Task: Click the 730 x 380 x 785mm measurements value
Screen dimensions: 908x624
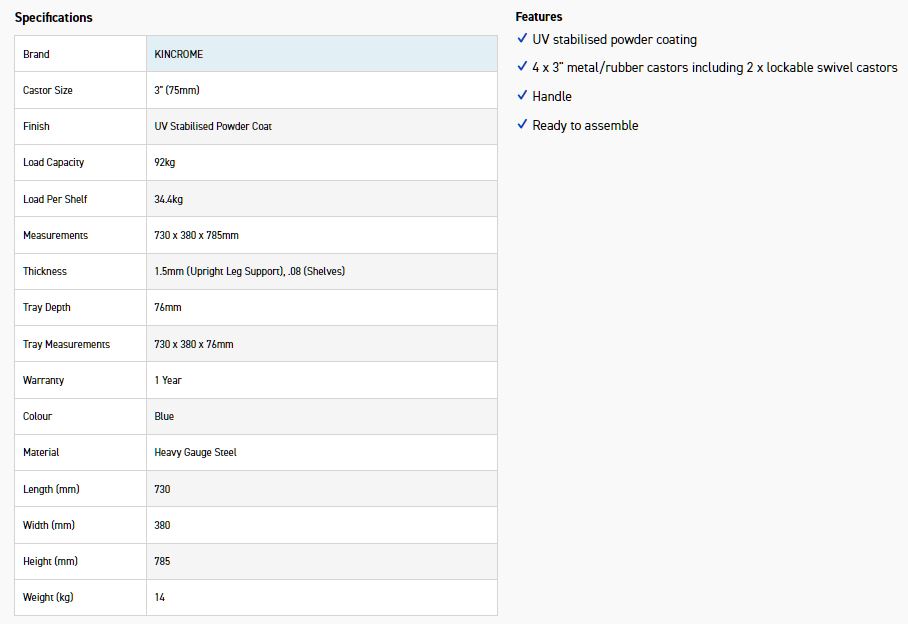Action: (x=196, y=235)
